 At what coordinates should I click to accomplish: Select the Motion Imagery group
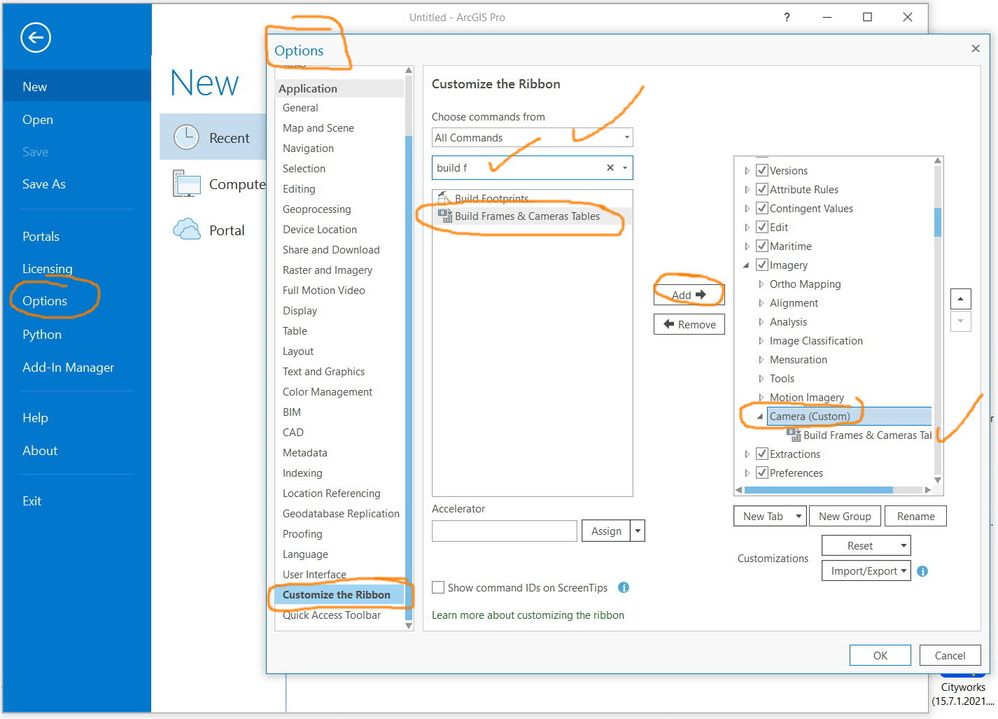point(806,398)
